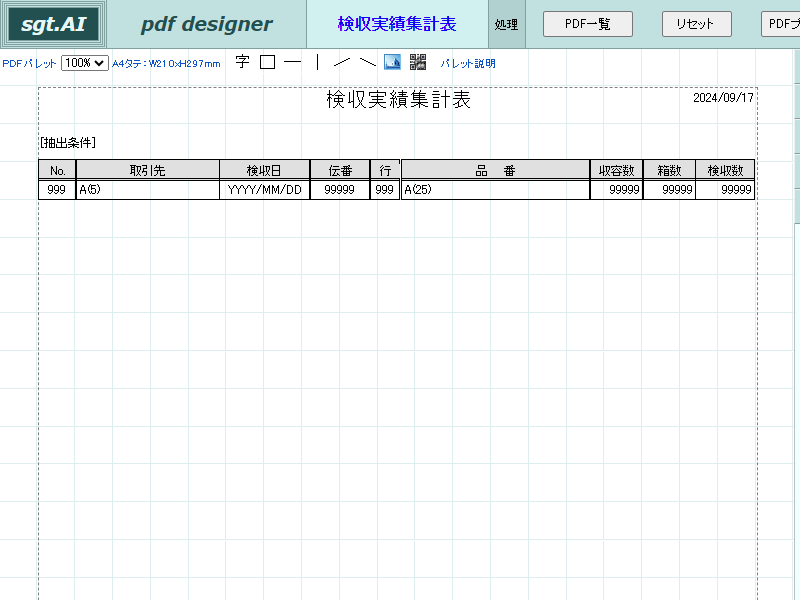
Task: Open the 100% zoom dropdown
Action: tap(85, 63)
